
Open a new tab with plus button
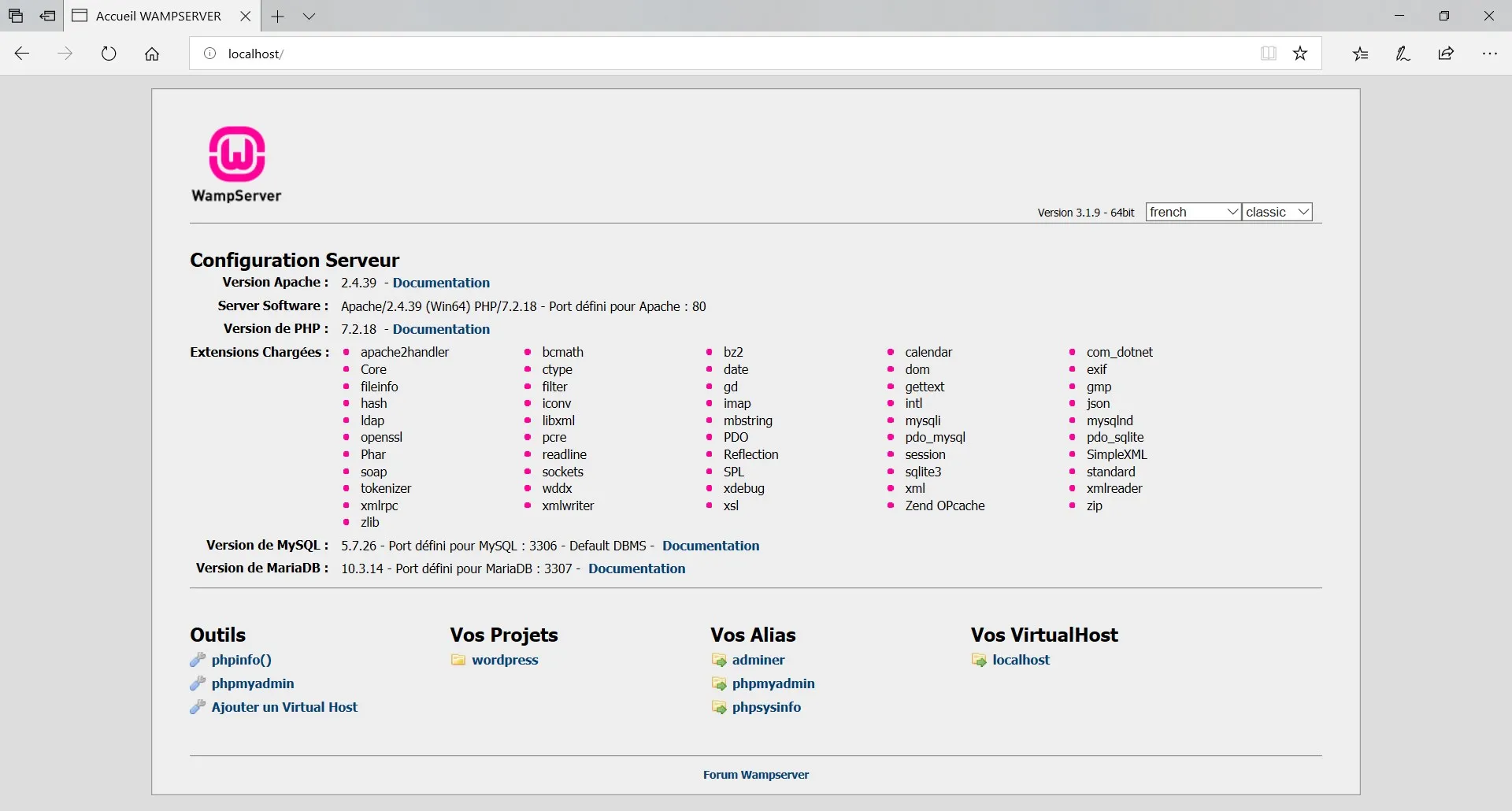[x=277, y=16]
